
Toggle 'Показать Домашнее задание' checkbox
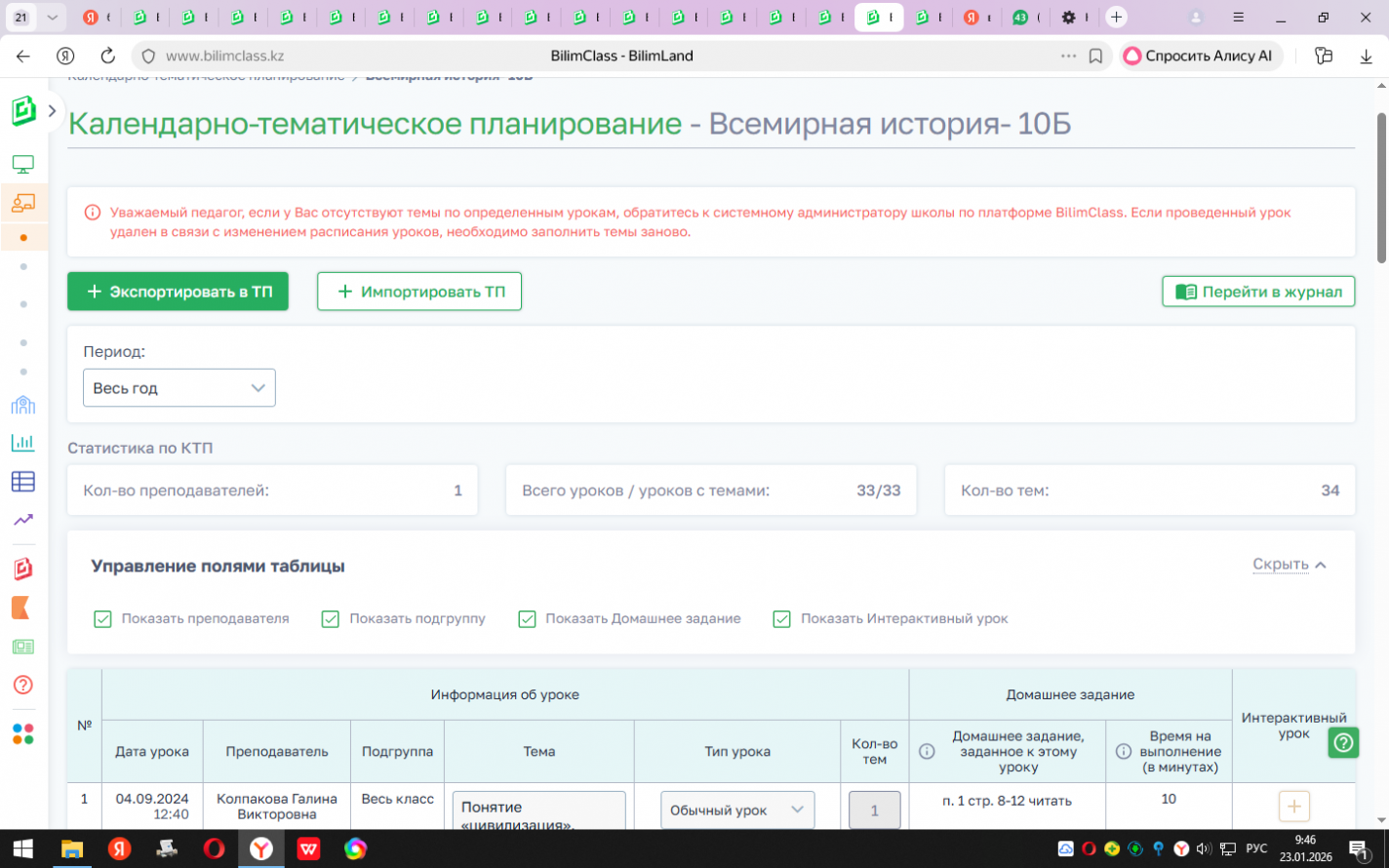click(527, 619)
